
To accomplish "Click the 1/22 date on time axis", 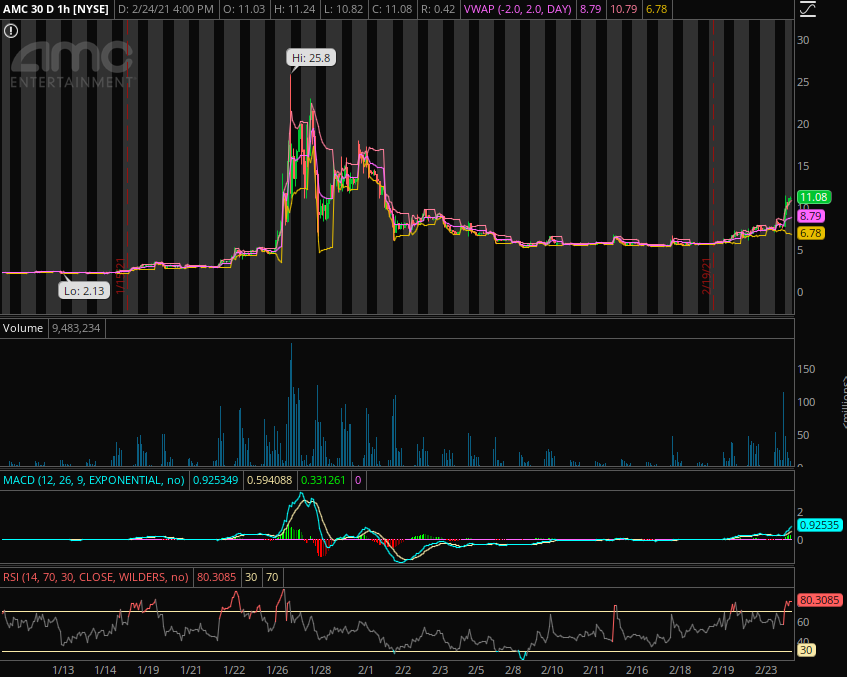I will point(234,670).
